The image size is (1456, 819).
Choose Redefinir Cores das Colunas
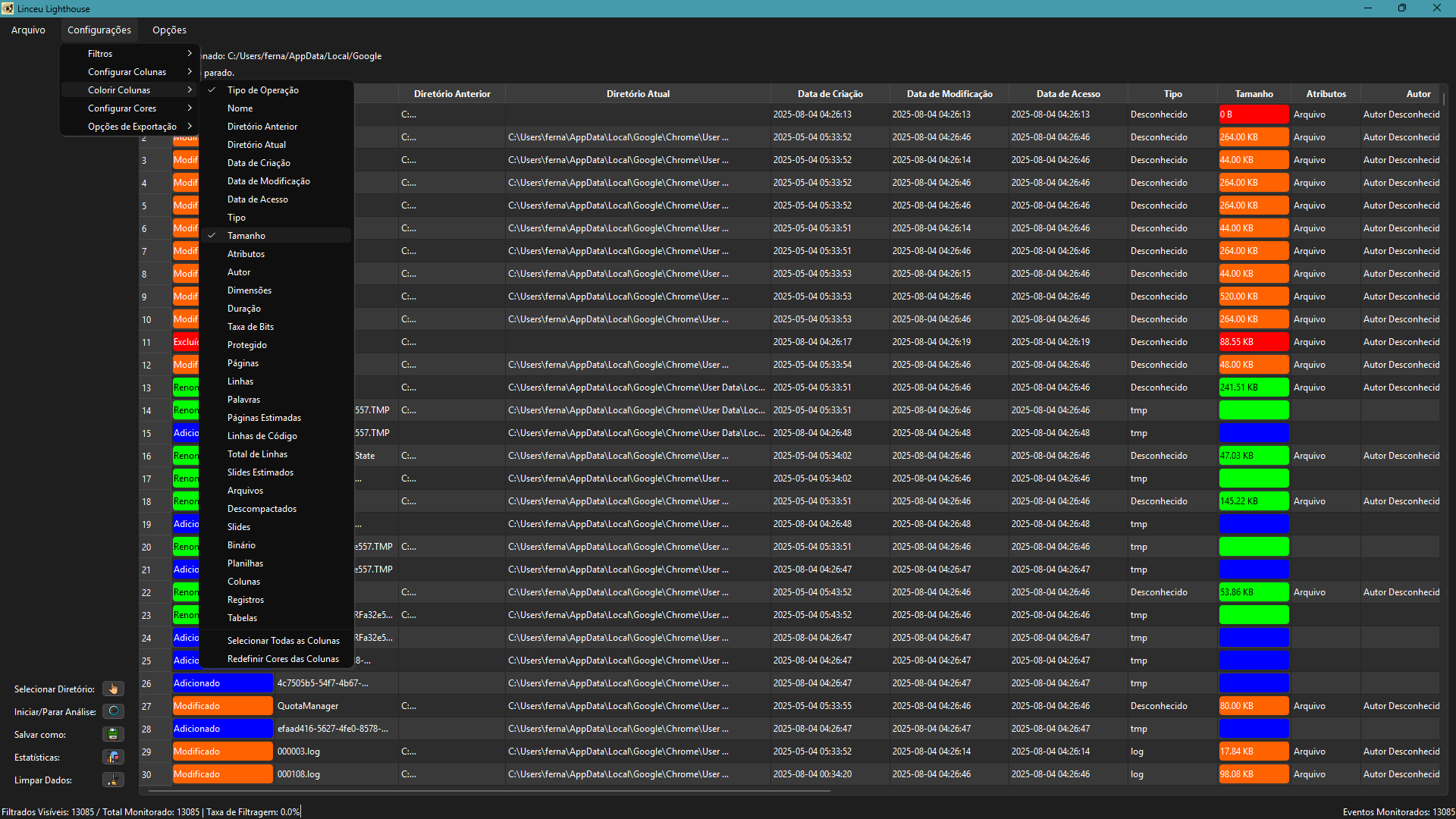pos(283,659)
